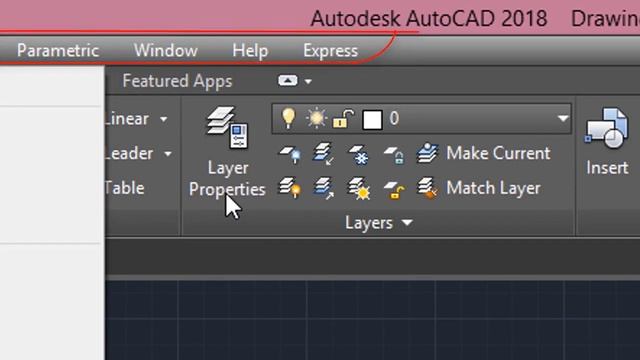Viewport: 640px width, 360px height.
Task: Toggle the layer on/off lightbulb in dropdown
Action: [288, 118]
